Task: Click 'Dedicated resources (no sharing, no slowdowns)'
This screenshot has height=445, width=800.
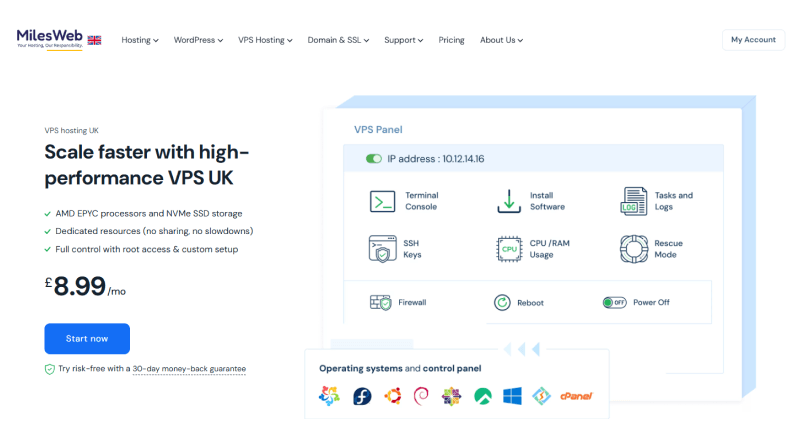Action: (154, 231)
